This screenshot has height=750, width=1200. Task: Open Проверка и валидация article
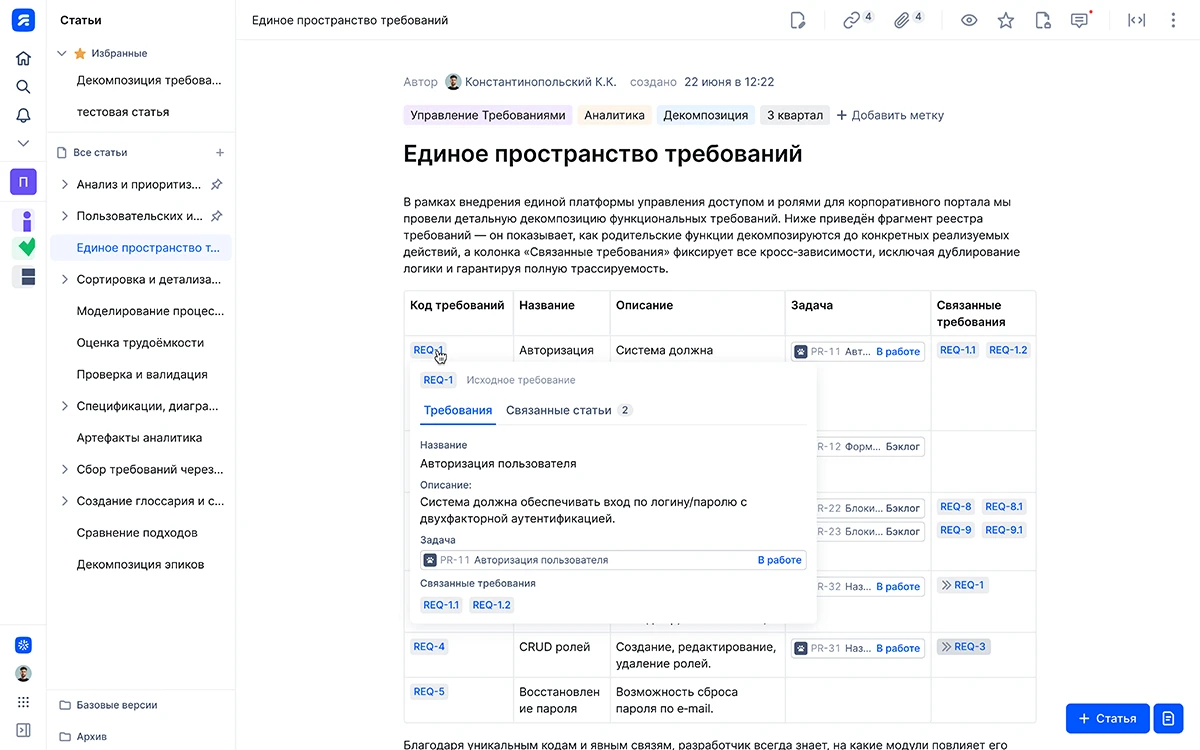pos(141,374)
